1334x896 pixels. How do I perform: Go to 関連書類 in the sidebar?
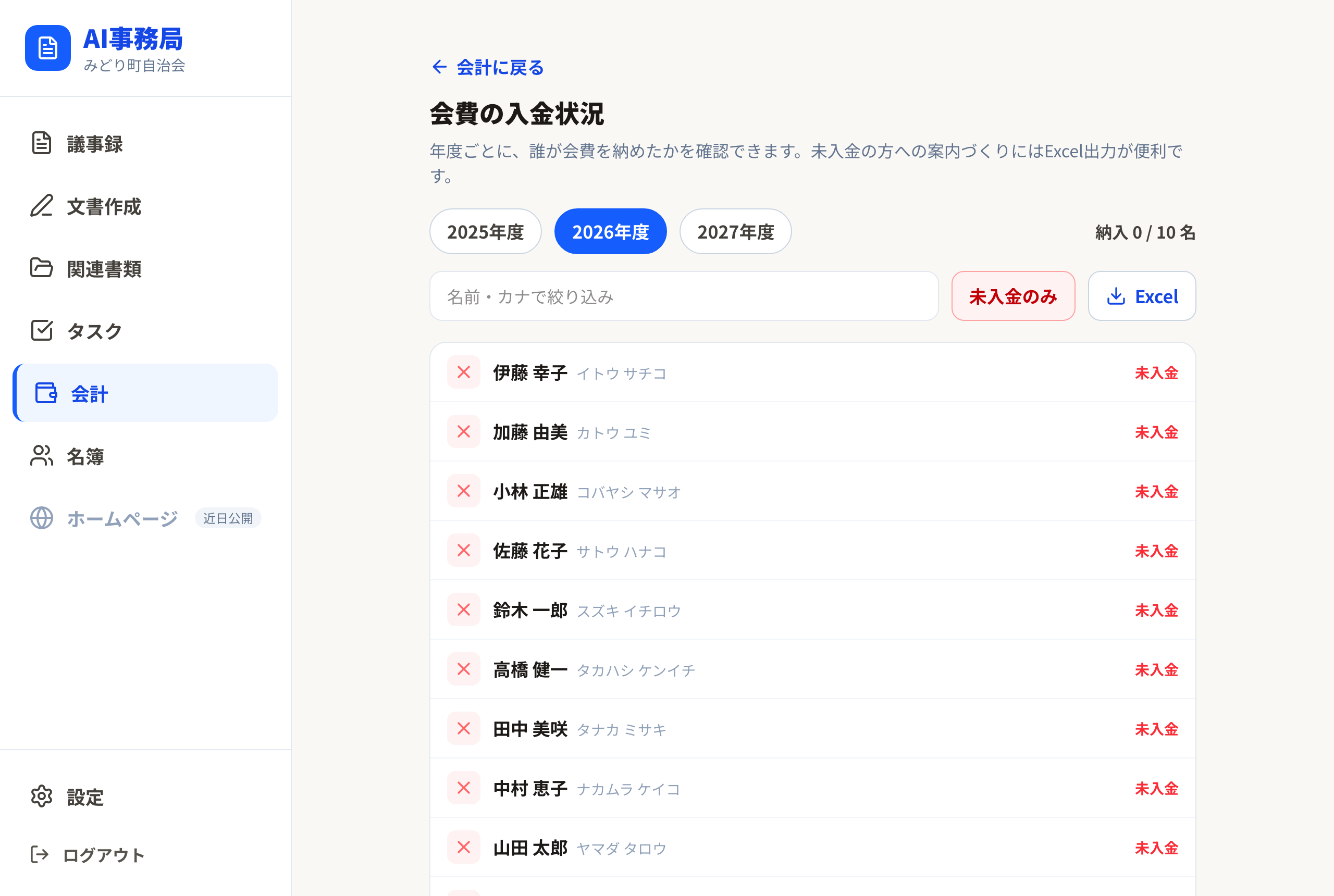[x=145, y=268]
